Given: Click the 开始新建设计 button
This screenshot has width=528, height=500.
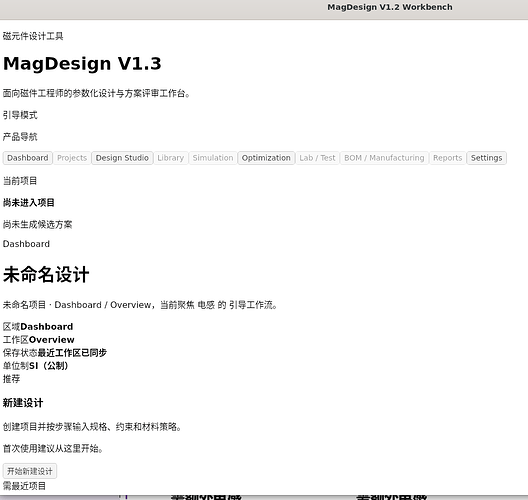Looking at the screenshot, I should (x=30, y=471).
